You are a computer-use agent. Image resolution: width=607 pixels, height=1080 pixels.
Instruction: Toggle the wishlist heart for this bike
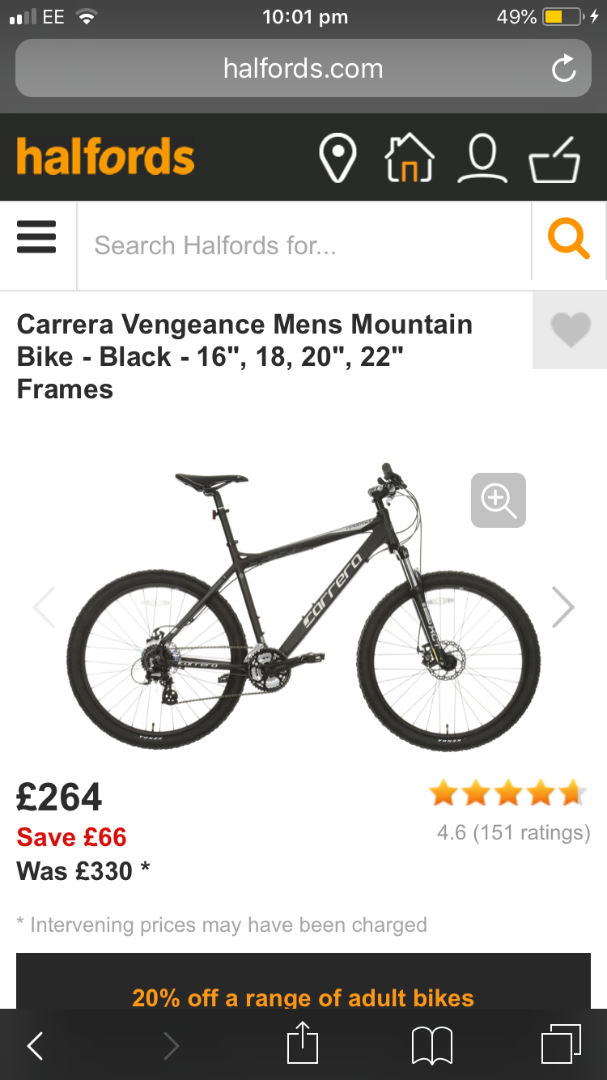coord(571,329)
